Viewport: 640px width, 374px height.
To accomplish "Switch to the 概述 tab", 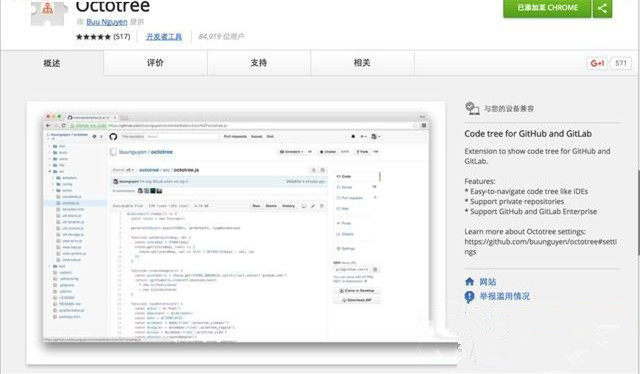I will (x=52, y=63).
